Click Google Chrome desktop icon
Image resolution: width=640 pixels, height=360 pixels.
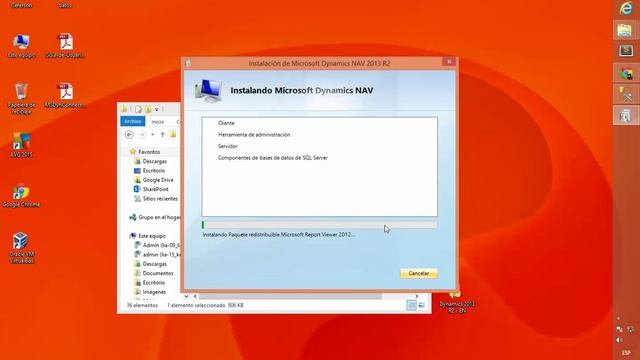coord(21,195)
